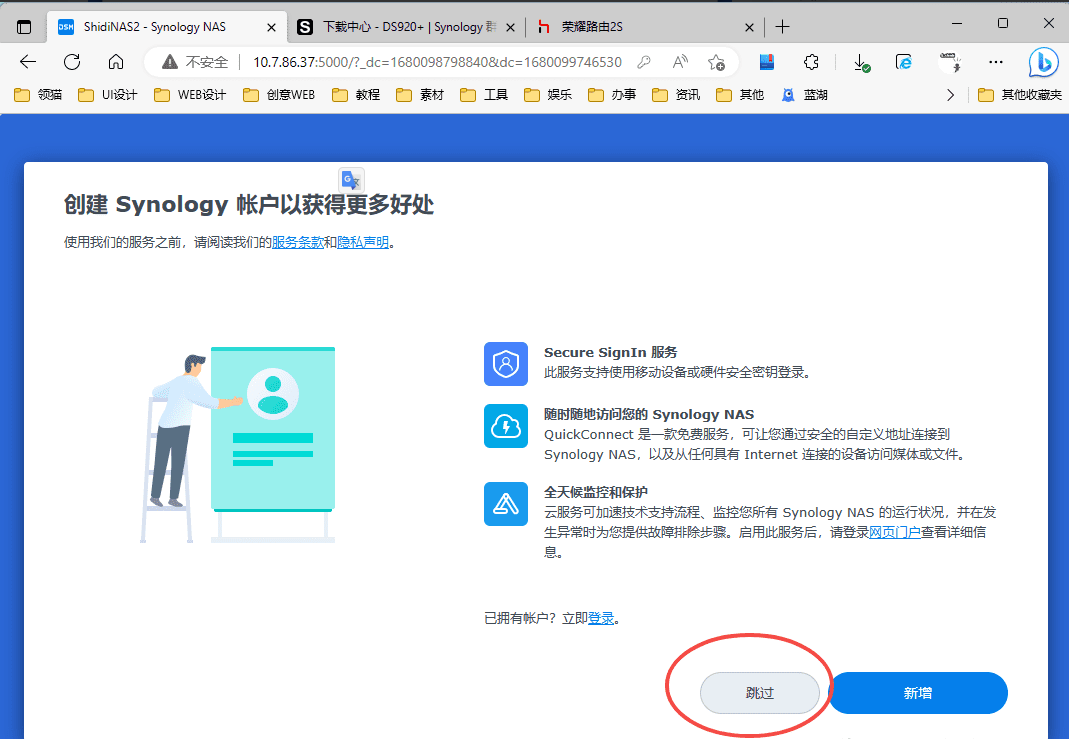Open the browser settings ellipsis menu
The width and height of the screenshot is (1069, 739).
[995, 62]
